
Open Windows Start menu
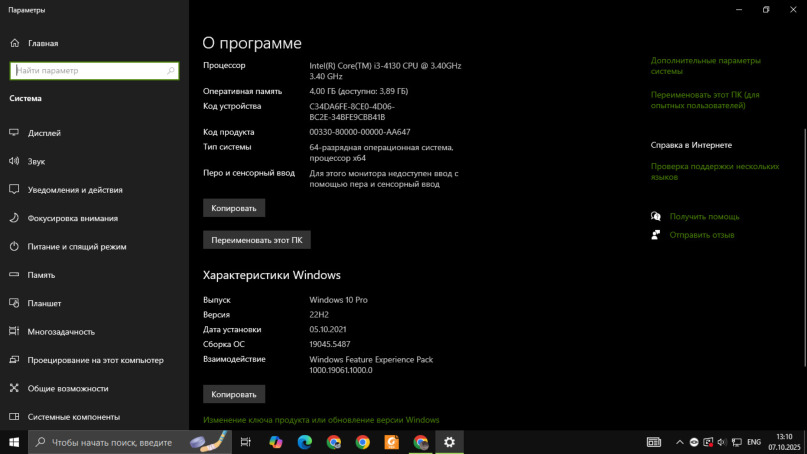(14, 442)
